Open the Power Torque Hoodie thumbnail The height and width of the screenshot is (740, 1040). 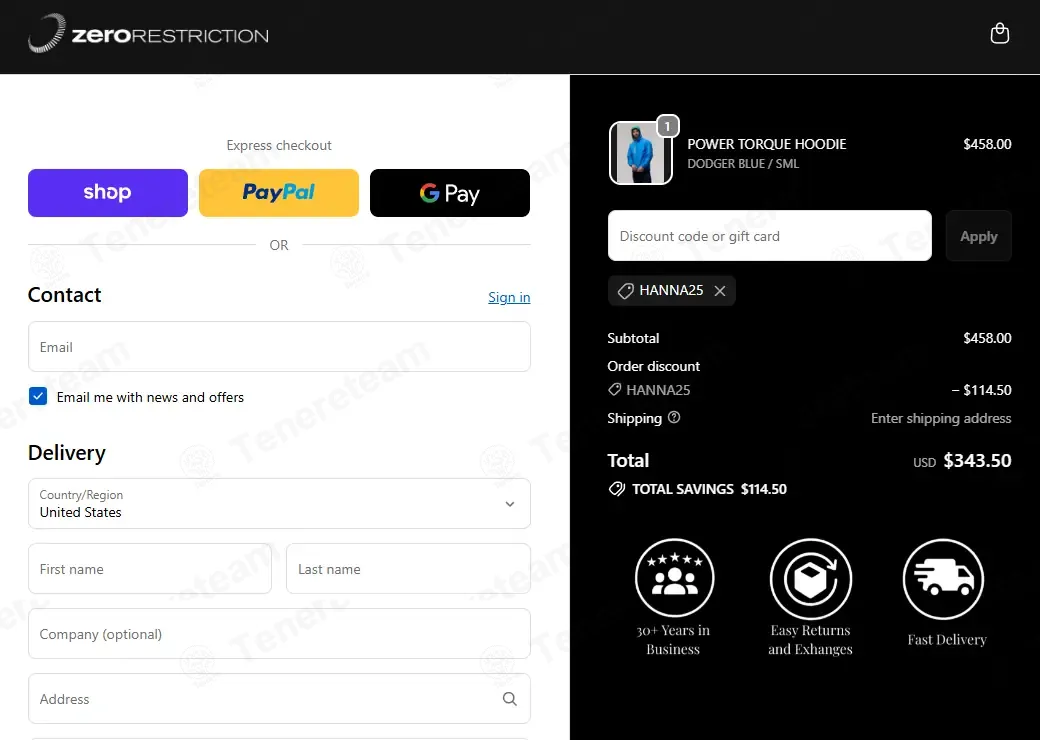coord(641,153)
